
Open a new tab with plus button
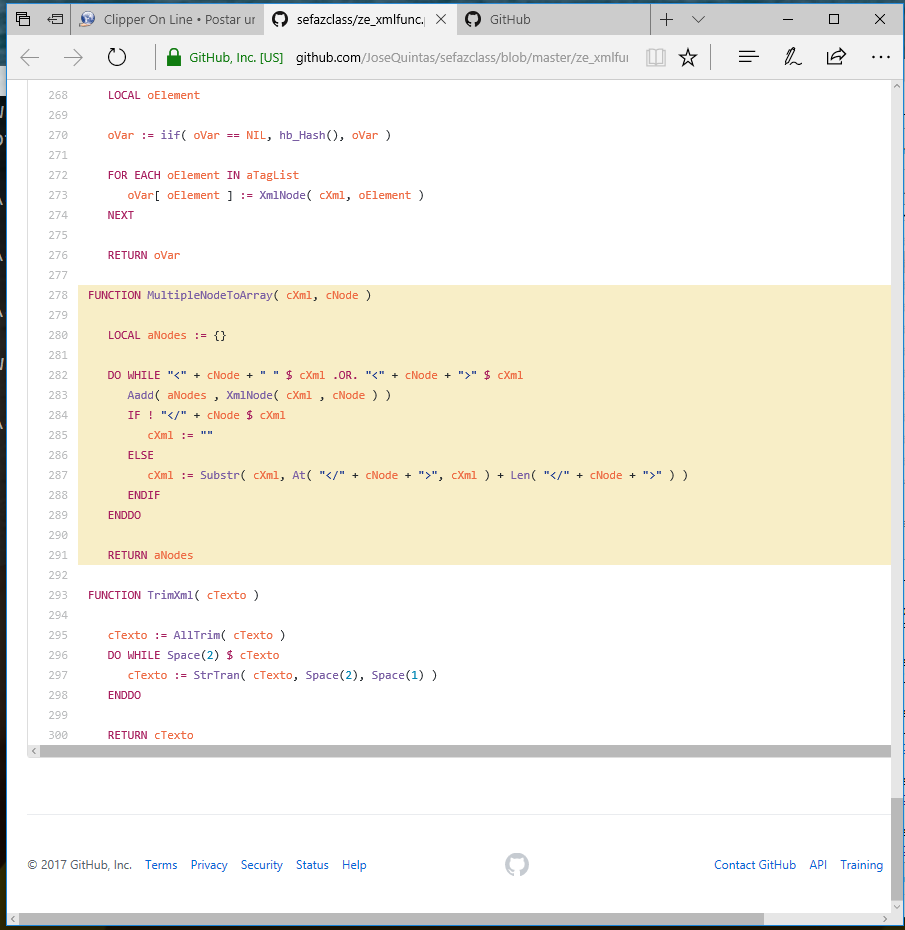pyautogui.click(x=667, y=19)
